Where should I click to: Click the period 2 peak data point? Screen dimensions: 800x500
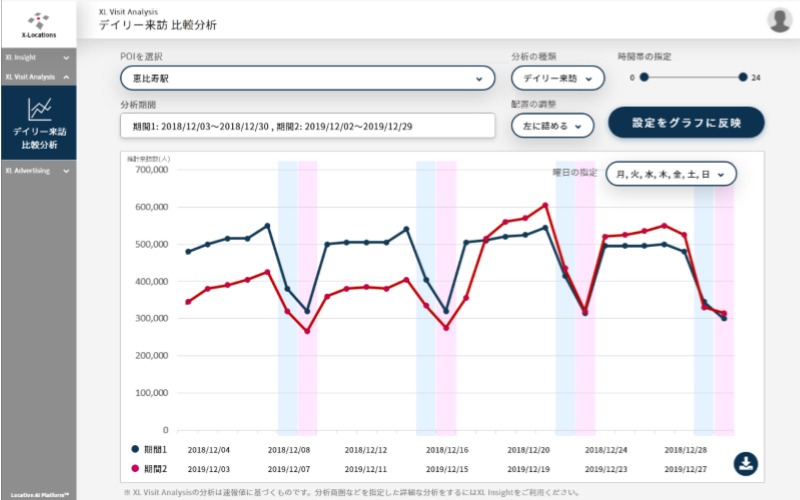pos(545,206)
